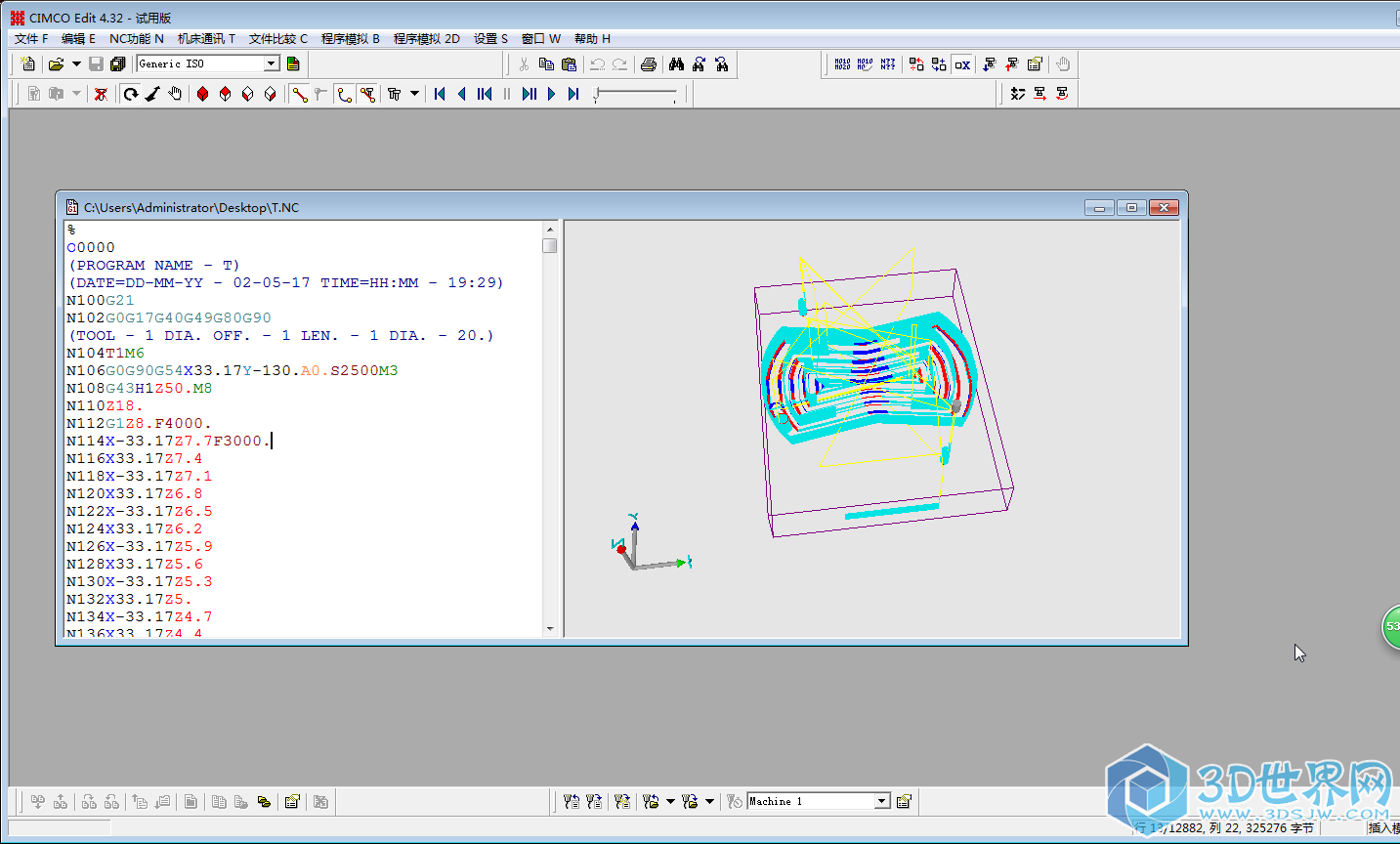The image size is (1400, 844).
Task: Click the line N104T1M6
Action: coord(106,353)
